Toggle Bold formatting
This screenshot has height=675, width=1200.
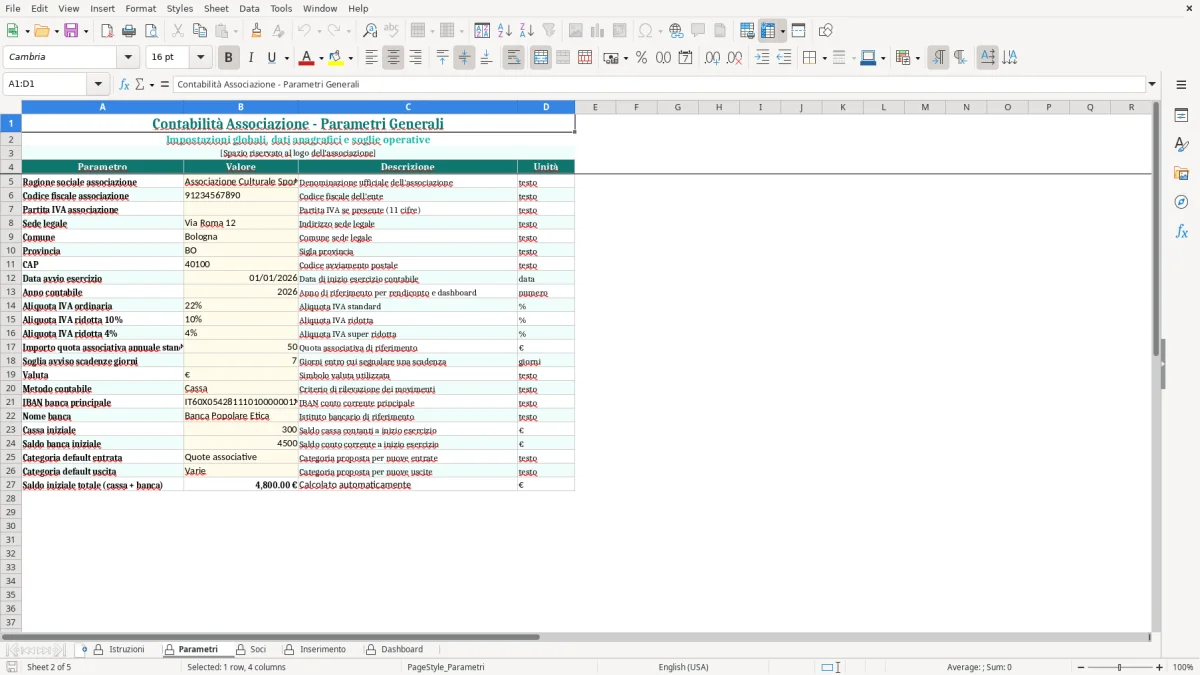click(x=229, y=58)
